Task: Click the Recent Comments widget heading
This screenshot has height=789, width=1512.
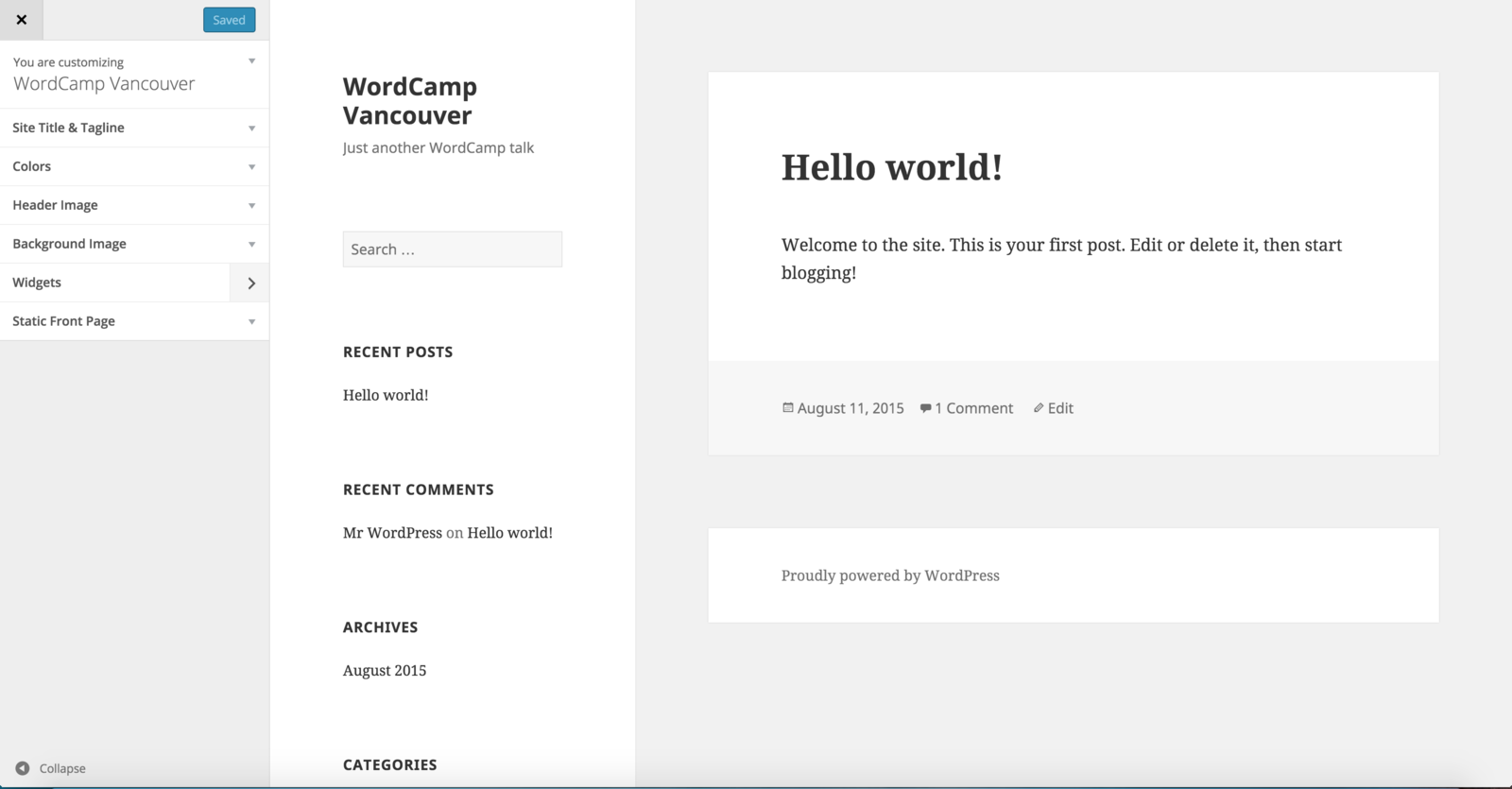Action: pos(418,489)
